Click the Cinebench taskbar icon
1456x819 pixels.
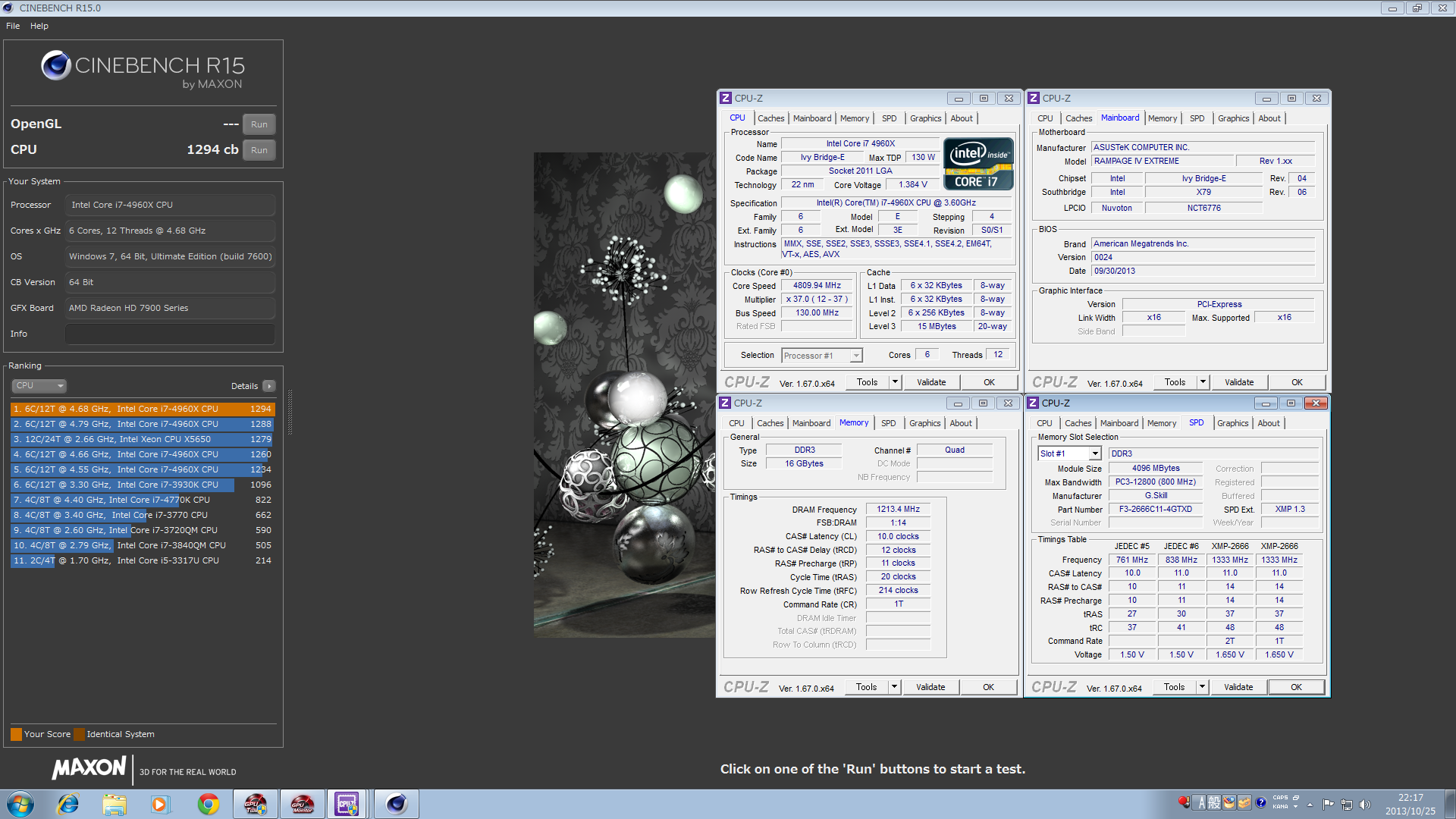point(396,804)
